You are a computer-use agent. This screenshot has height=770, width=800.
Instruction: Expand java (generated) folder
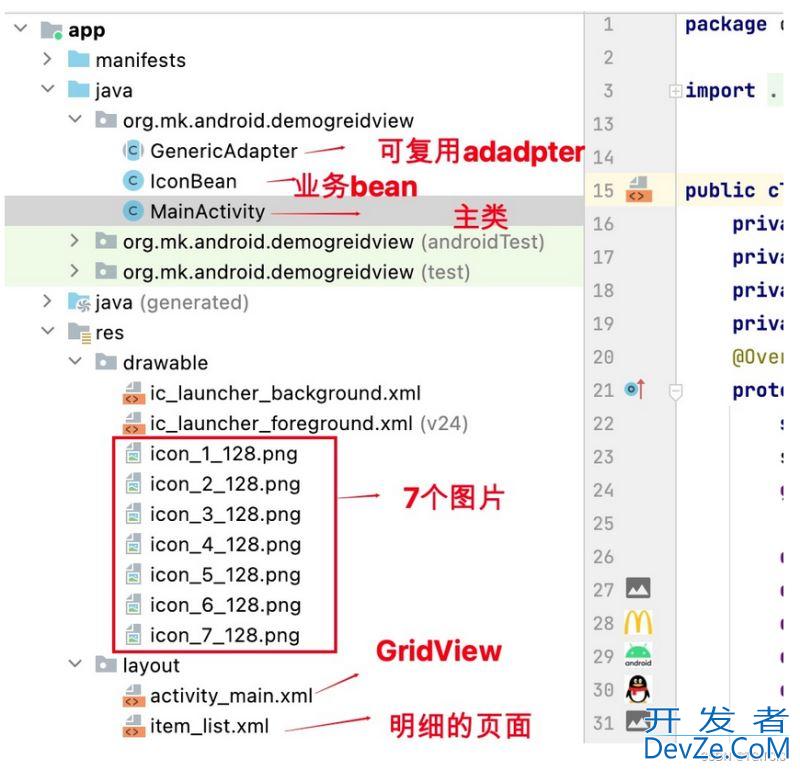click(47, 301)
